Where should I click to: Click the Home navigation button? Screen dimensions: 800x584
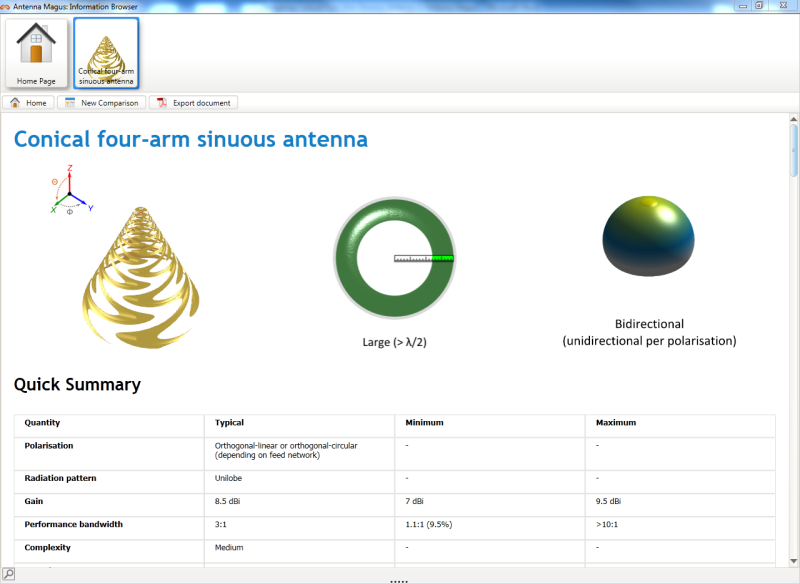[x=29, y=102]
